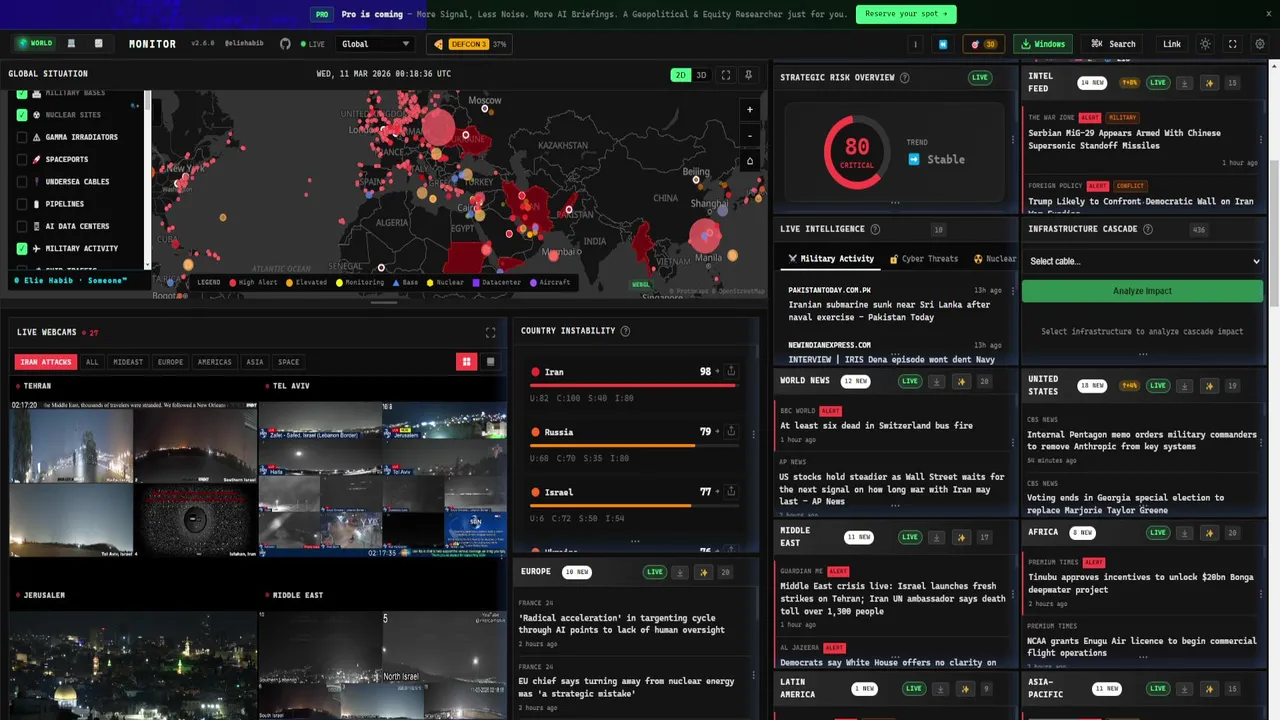
Task: Summarize World News with sparkle icon
Action: pos(961,381)
